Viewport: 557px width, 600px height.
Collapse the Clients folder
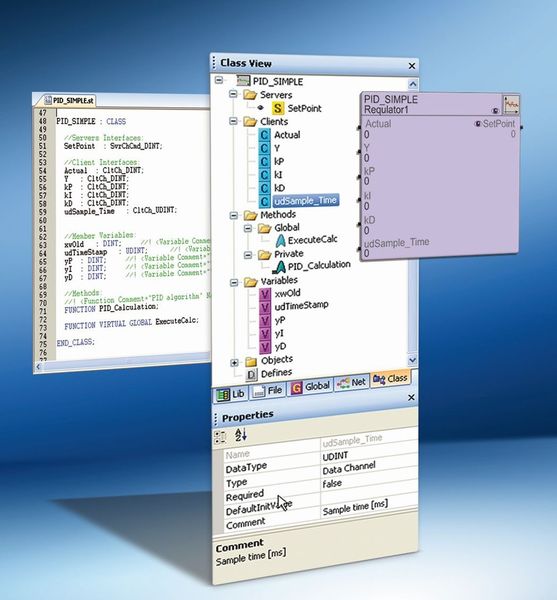(x=233, y=121)
